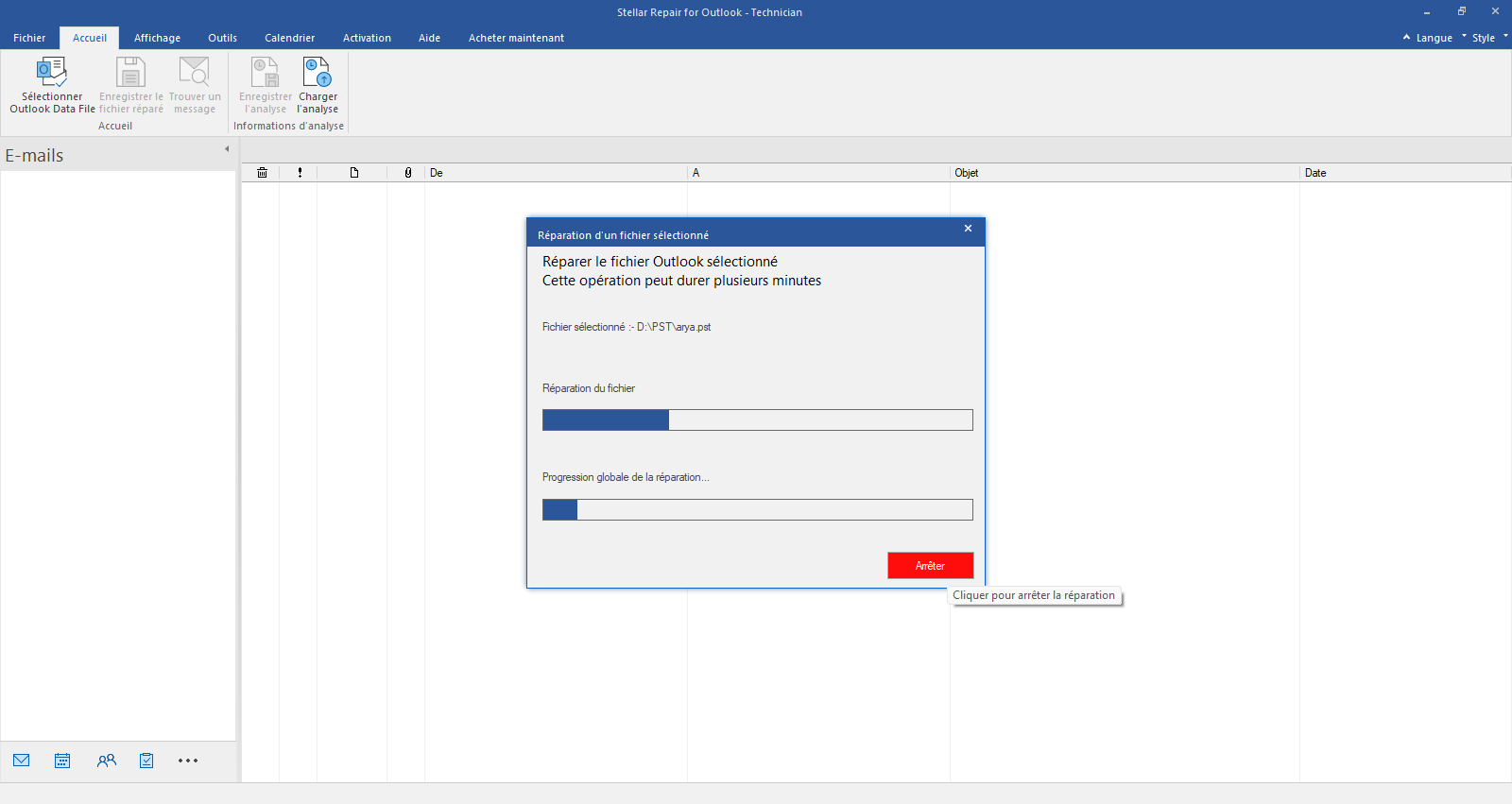This screenshot has width=1512, height=804.
Task: Switch to the Affichage tab
Action: pyautogui.click(x=157, y=38)
